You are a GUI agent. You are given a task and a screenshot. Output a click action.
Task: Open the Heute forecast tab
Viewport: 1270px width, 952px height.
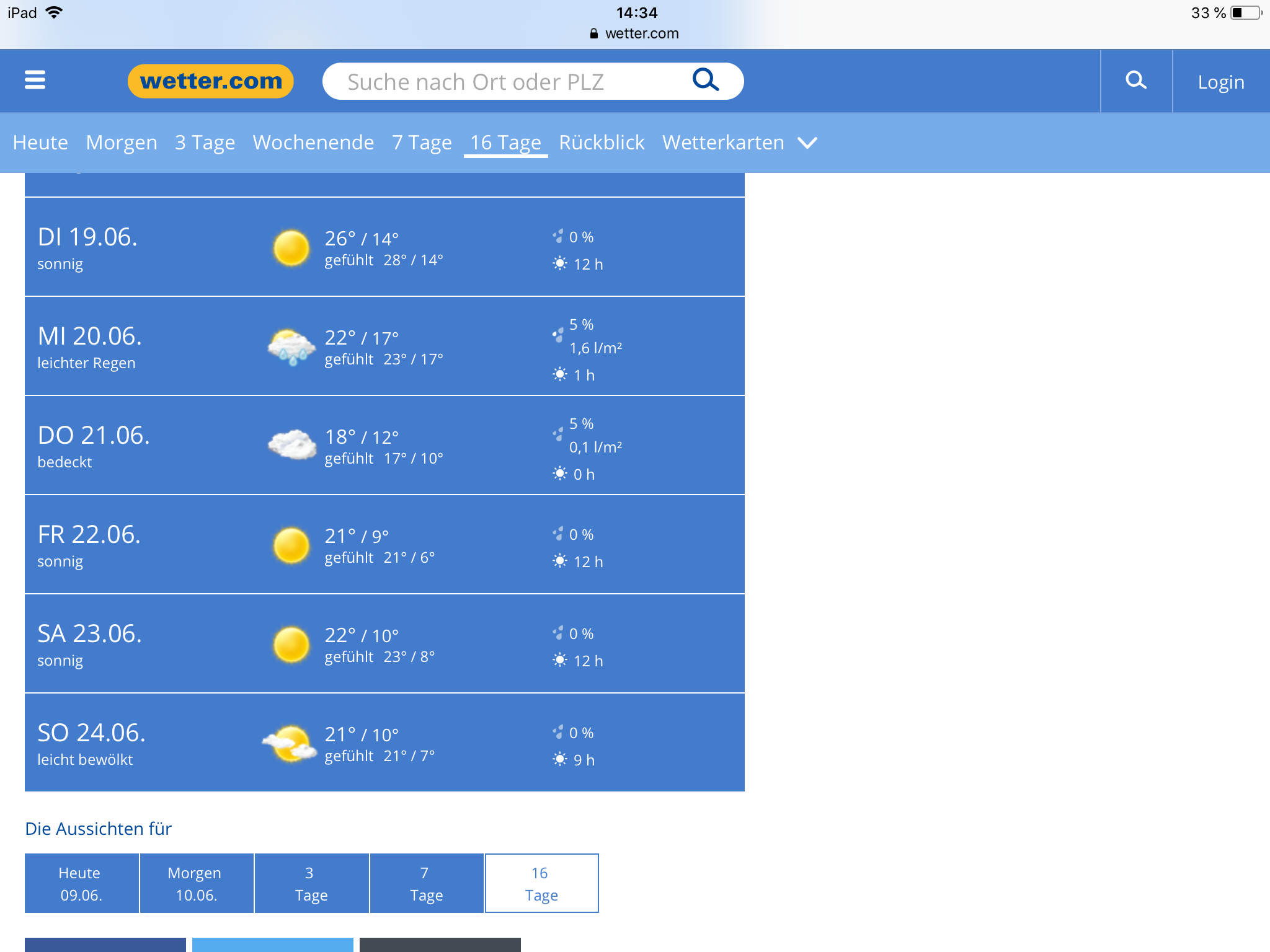coord(40,143)
